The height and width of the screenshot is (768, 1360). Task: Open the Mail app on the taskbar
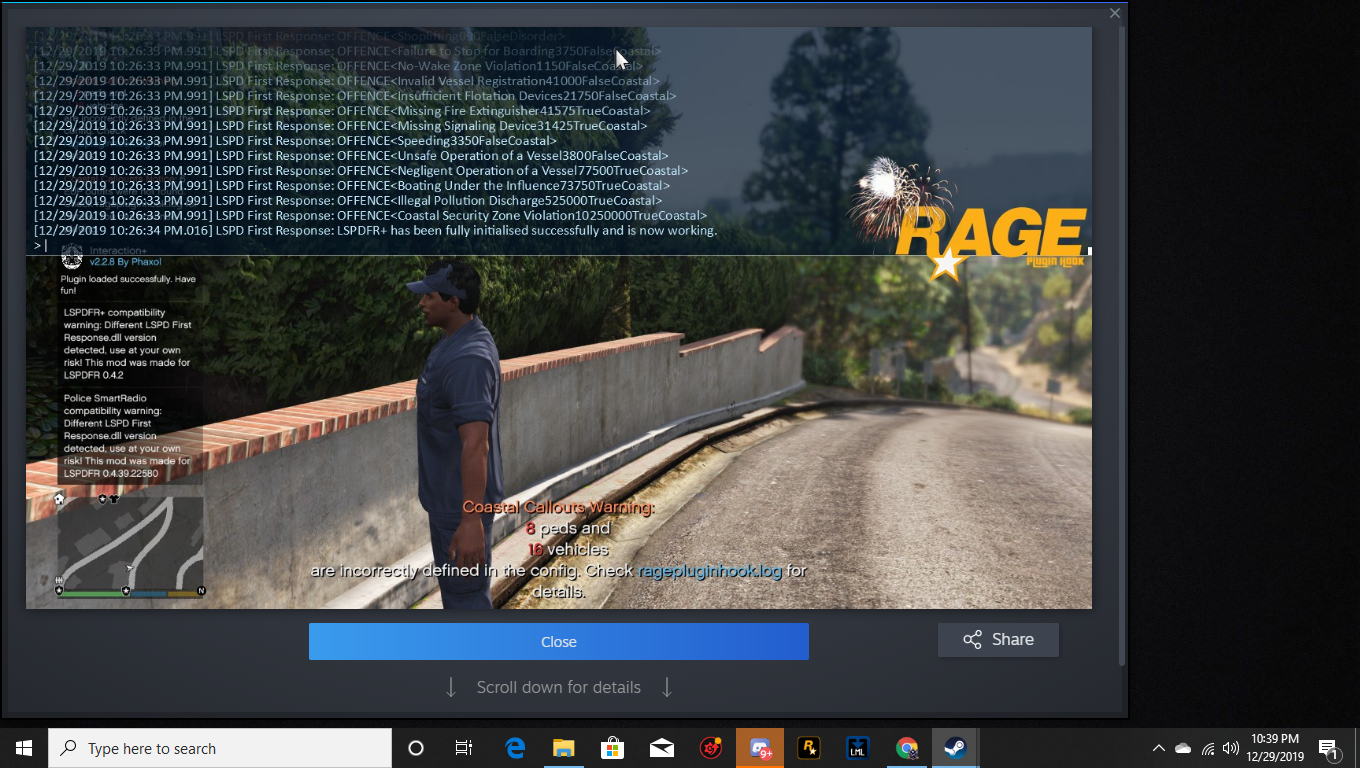click(662, 748)
